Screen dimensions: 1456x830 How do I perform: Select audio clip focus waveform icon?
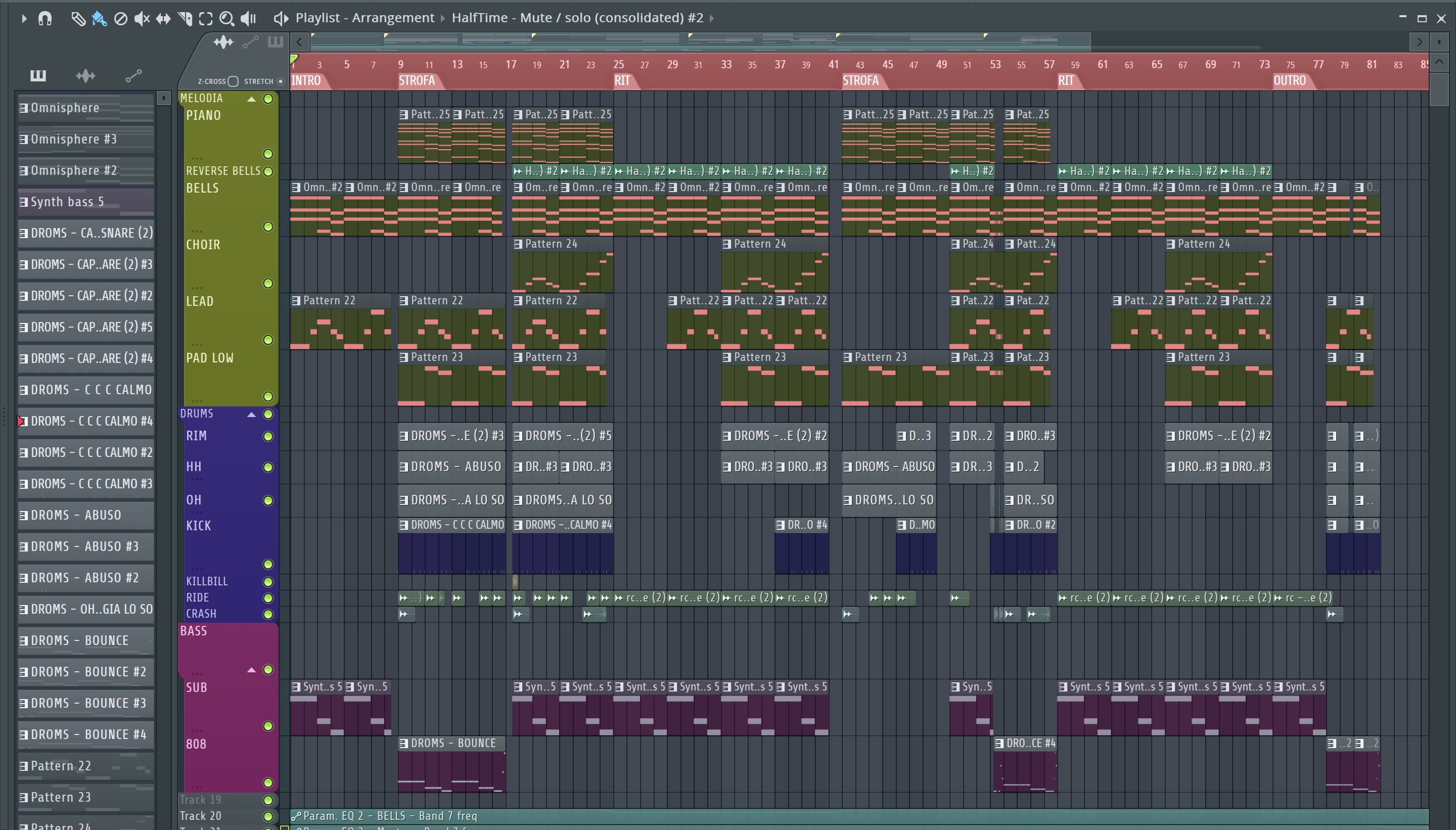(223, 42)
